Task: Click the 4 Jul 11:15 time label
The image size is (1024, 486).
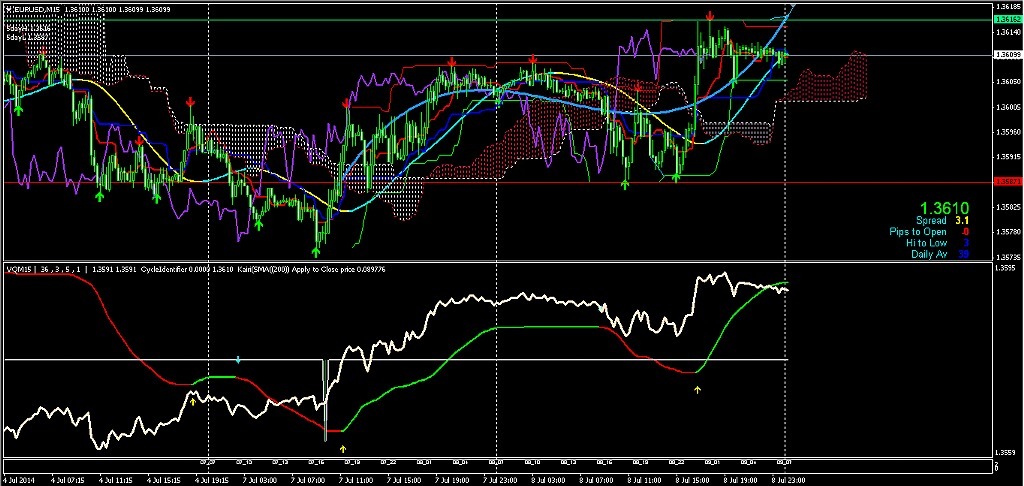Action: [x=116, y=479]
